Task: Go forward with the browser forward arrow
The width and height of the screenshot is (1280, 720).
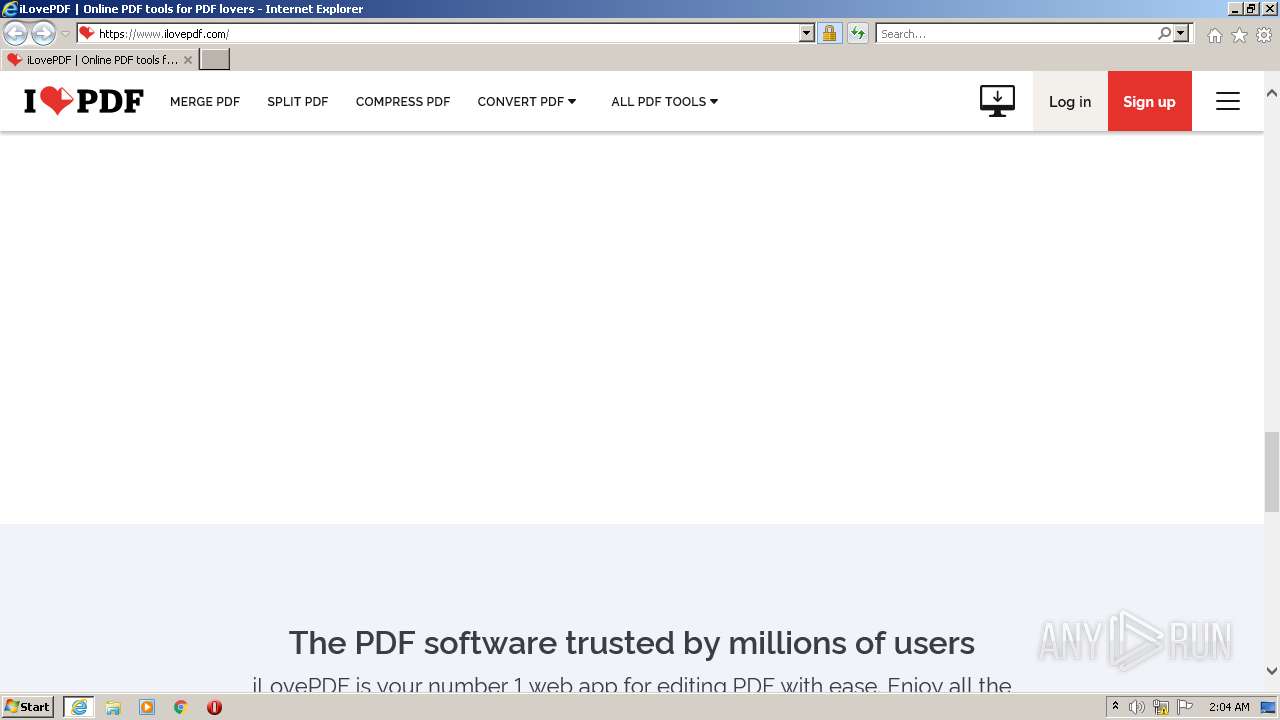Action: tap(43, 33)
